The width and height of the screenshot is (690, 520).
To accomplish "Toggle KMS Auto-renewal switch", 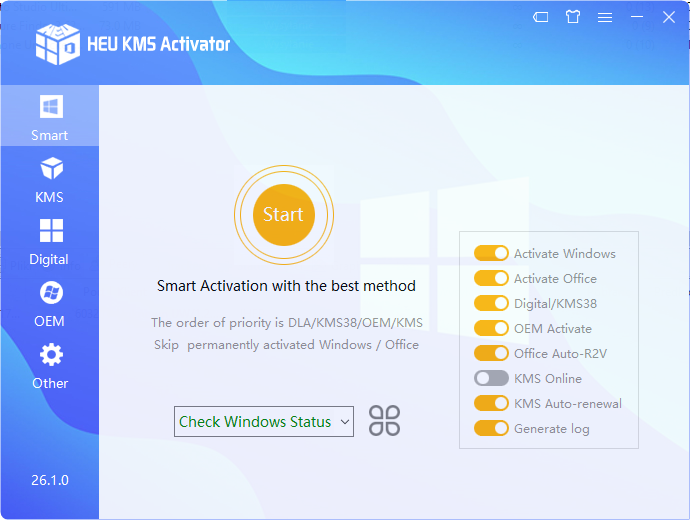I will click(x=491, y=403).
